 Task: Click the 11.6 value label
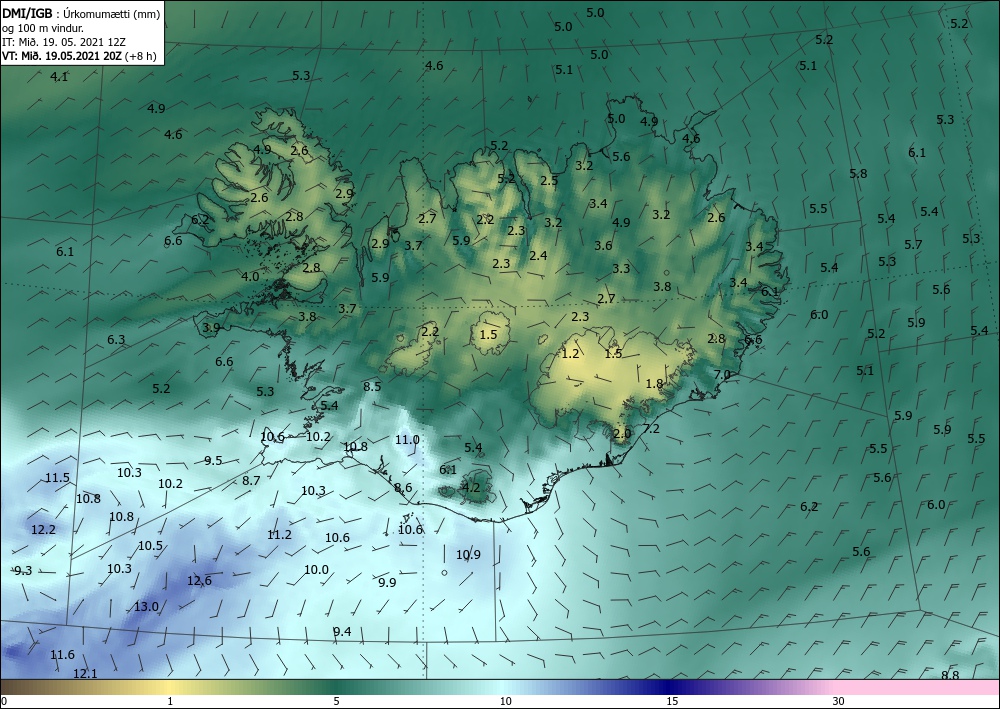[62, 654]
